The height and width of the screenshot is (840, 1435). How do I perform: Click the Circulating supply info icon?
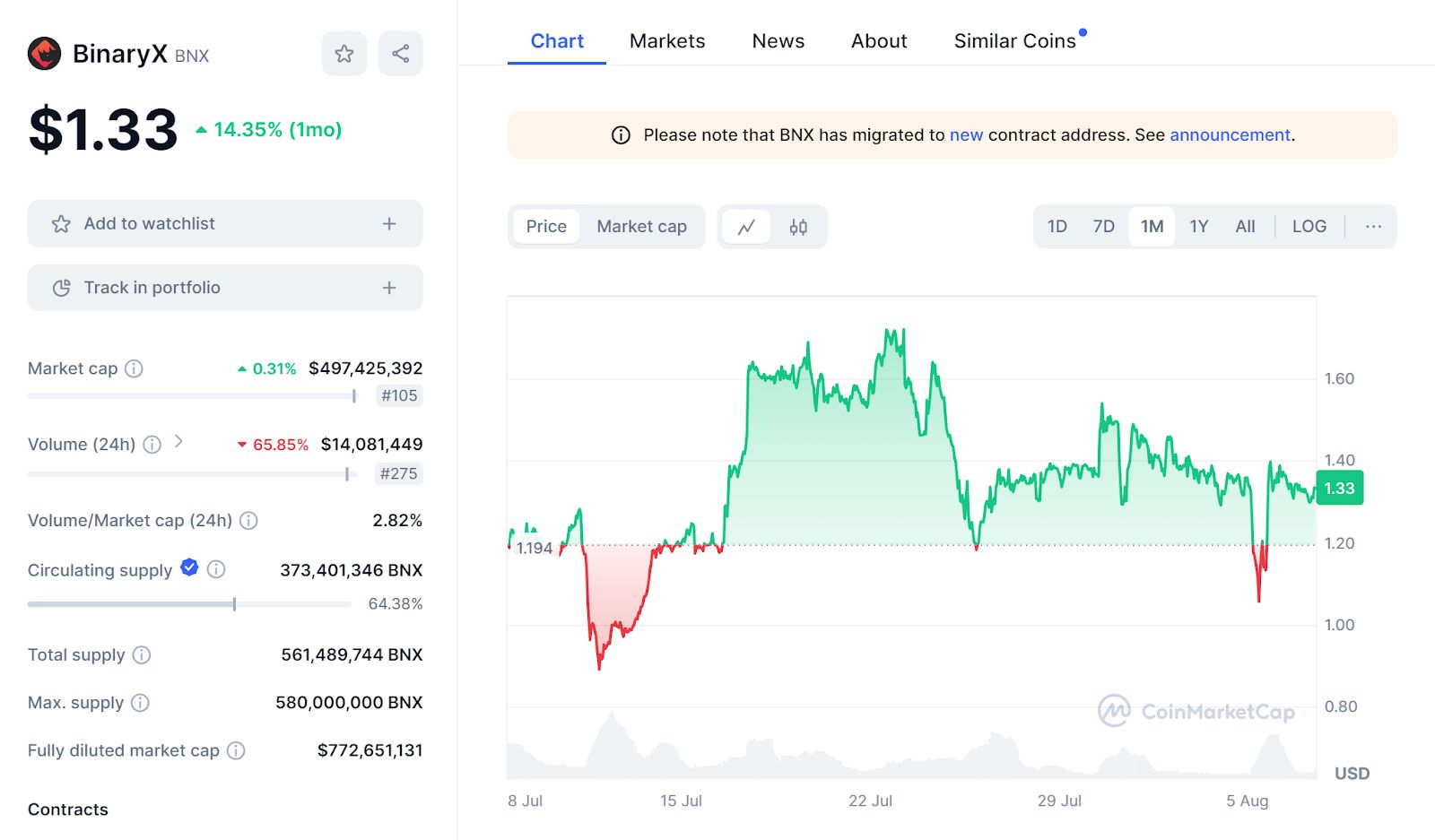click(x=216, y=569)
